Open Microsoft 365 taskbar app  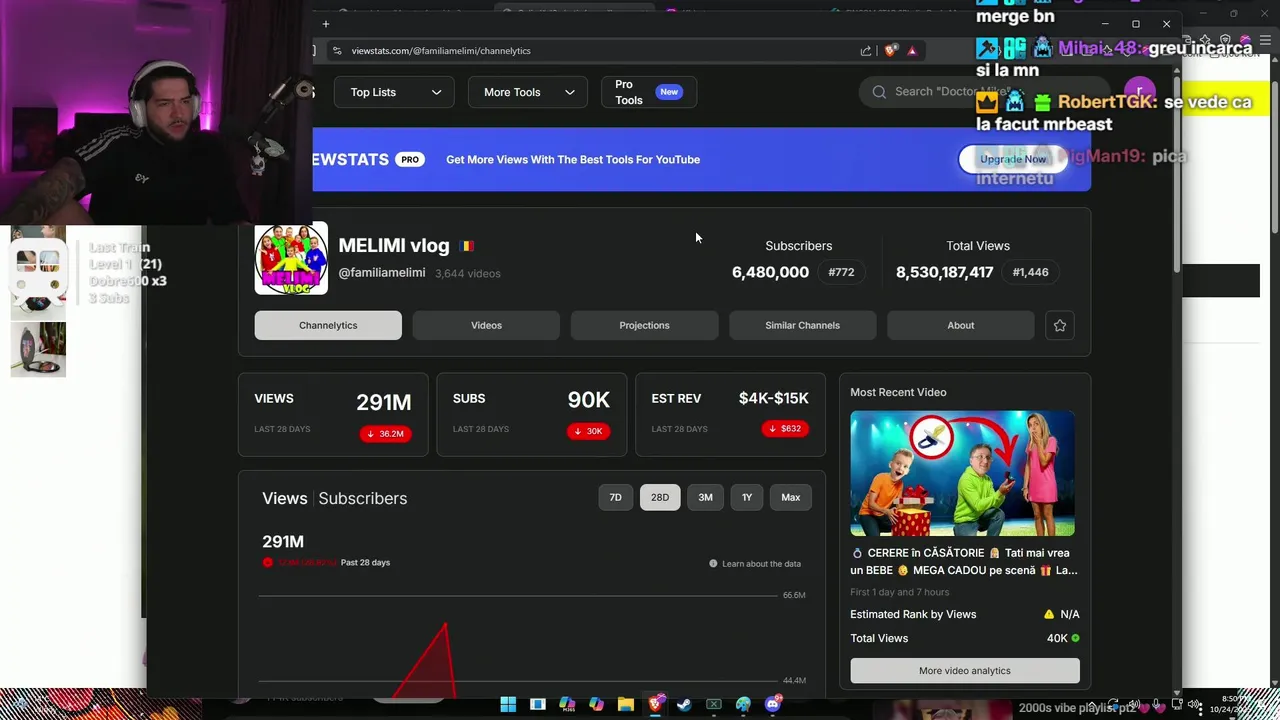567,705
